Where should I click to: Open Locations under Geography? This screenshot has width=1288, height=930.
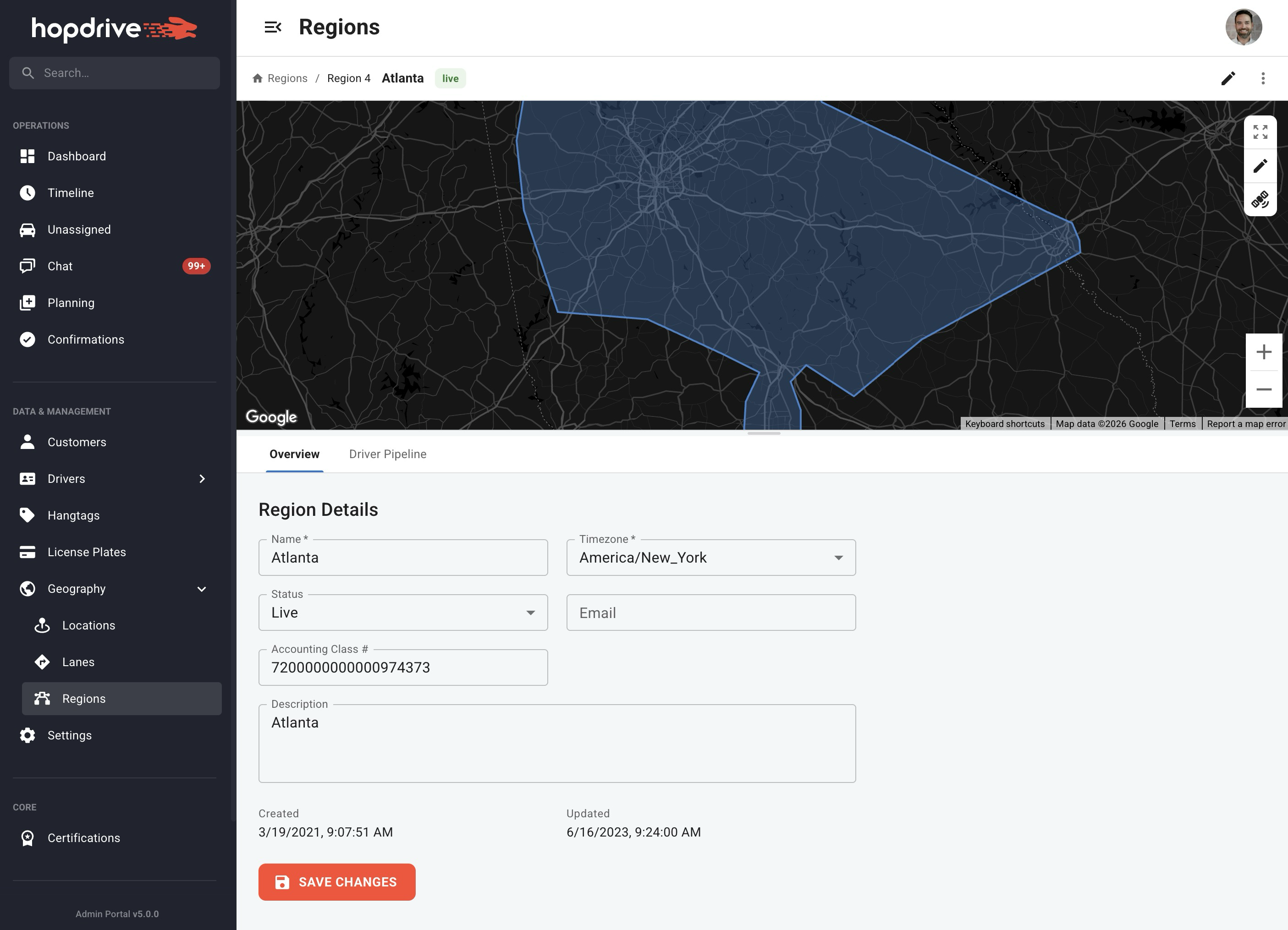pyautogui.click(x=88, y=625)
